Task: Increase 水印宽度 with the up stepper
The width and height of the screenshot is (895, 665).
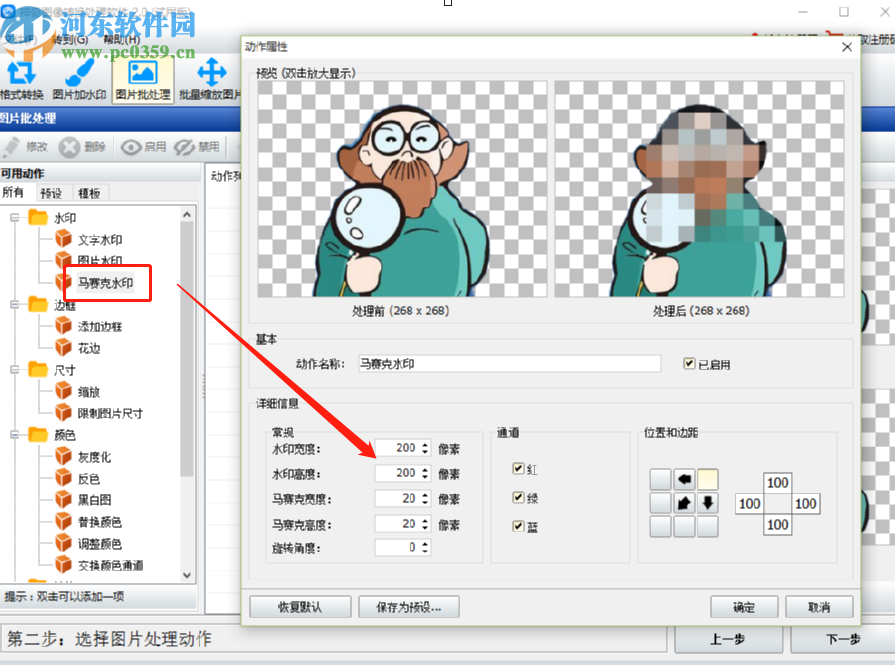Action: [x=425, y=445]
